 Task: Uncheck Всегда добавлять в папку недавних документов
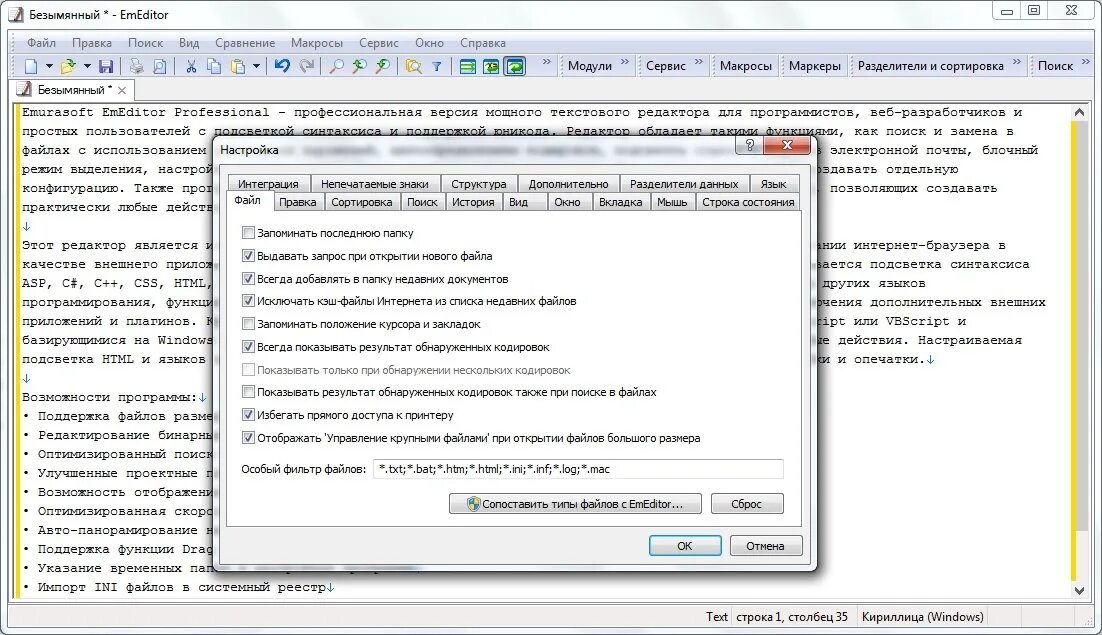[248, 279]
